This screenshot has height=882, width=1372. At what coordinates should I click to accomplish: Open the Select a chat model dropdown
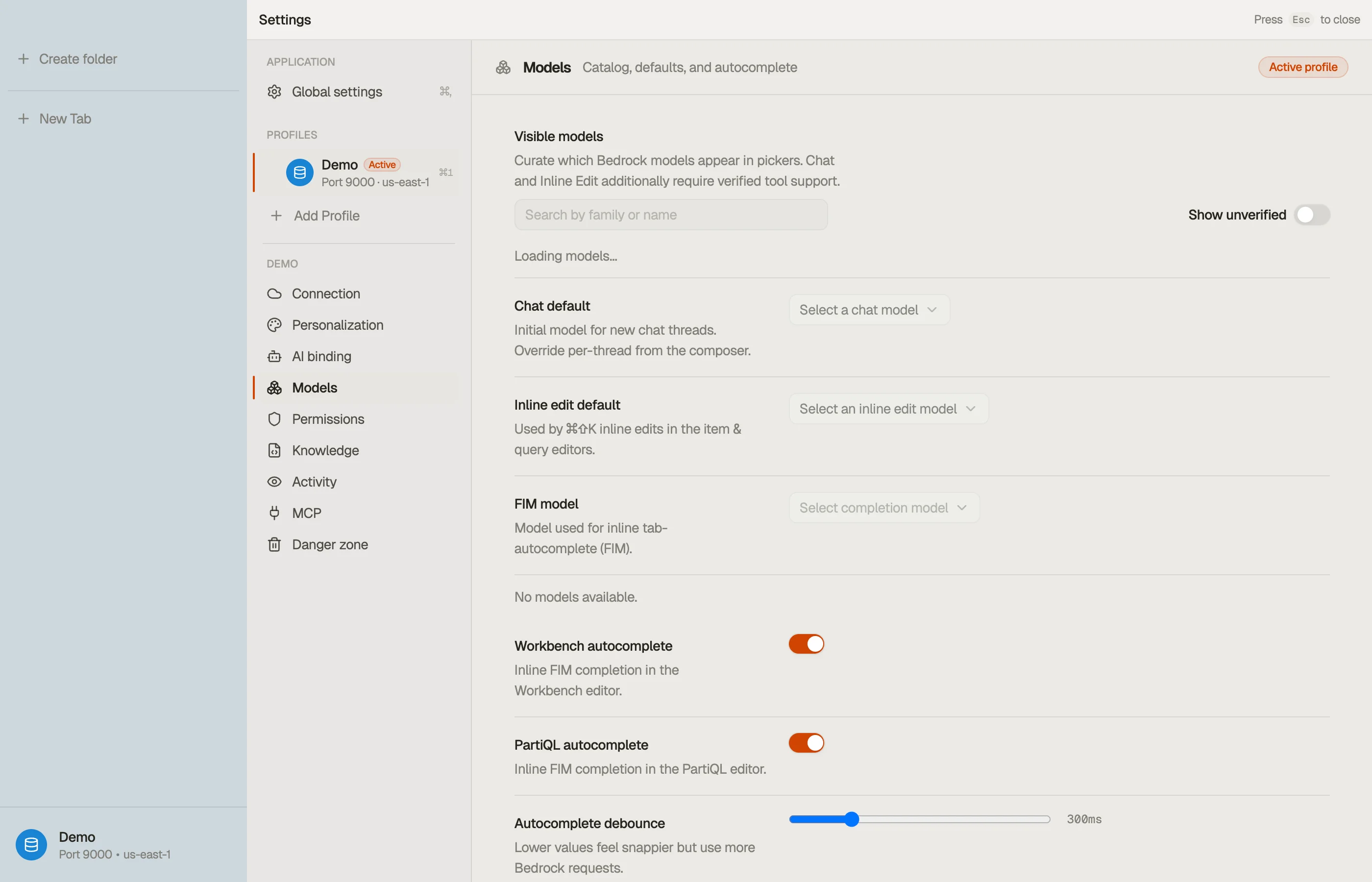869,310
